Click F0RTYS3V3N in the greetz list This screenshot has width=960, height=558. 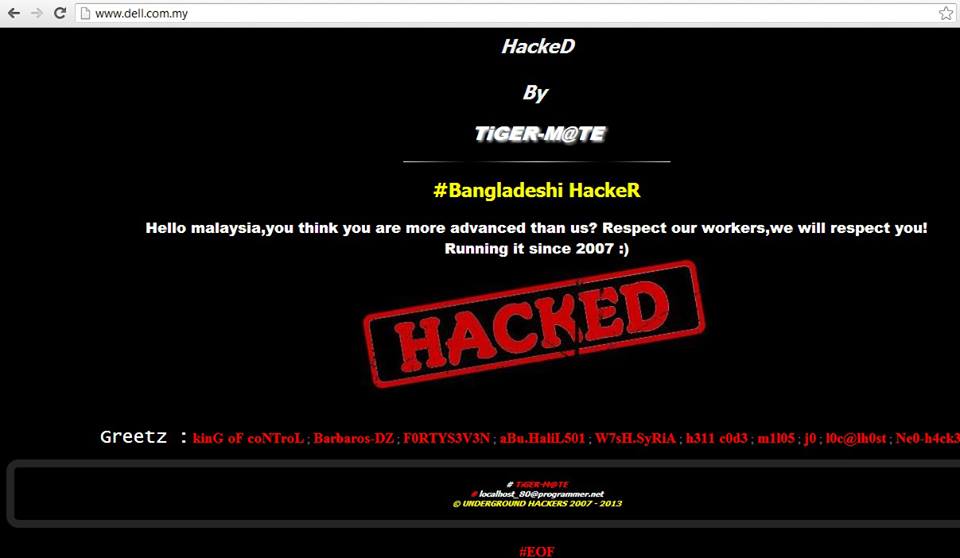point(447,439)
